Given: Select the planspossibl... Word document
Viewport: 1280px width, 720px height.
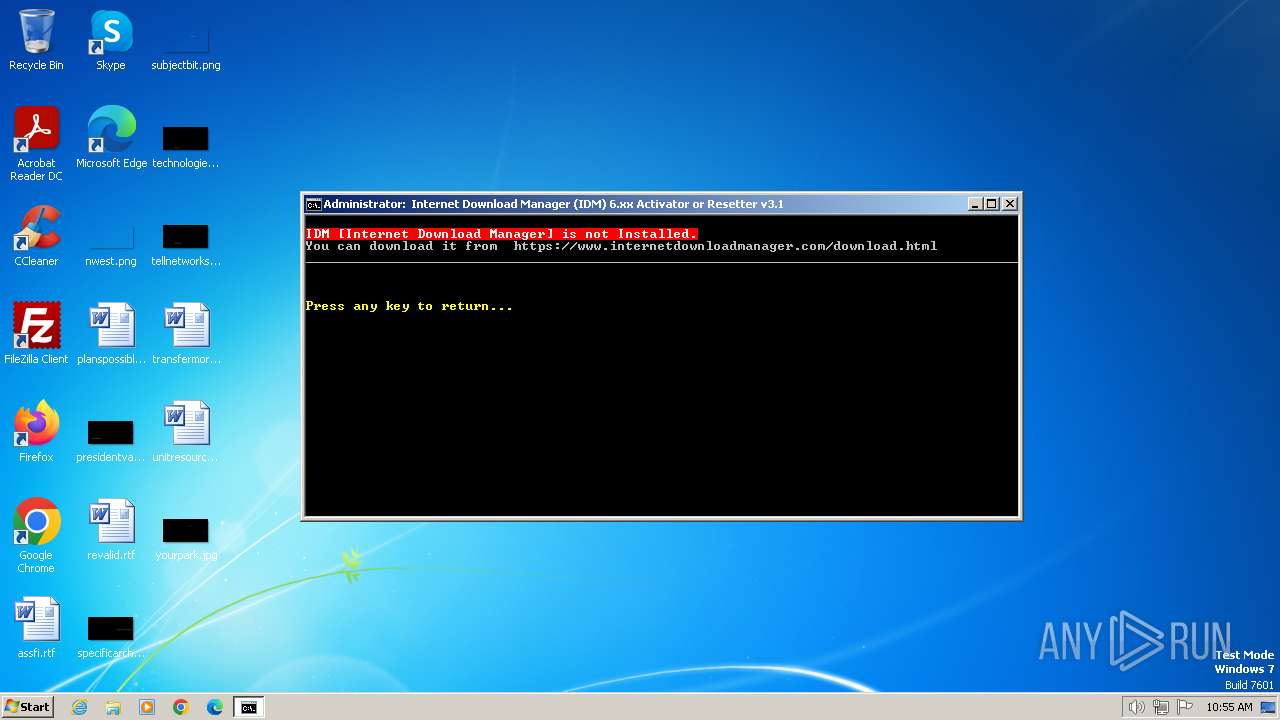Looking at the screenshot, I should (x=111, y=334).
